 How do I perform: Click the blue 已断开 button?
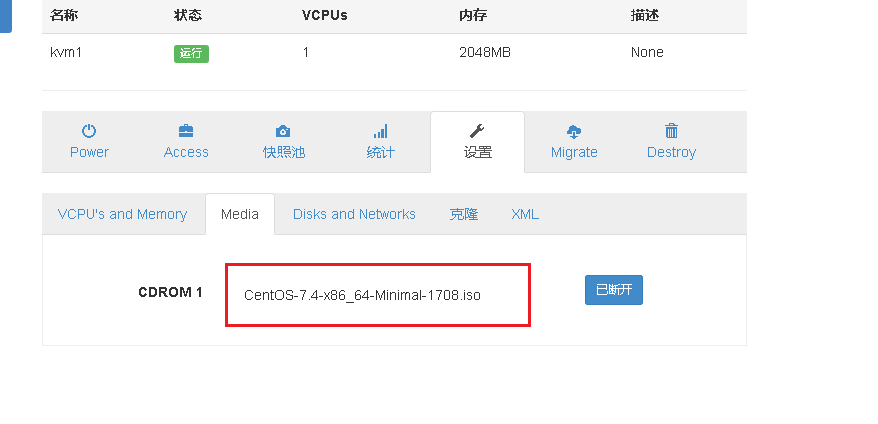[x=614, y=290]
